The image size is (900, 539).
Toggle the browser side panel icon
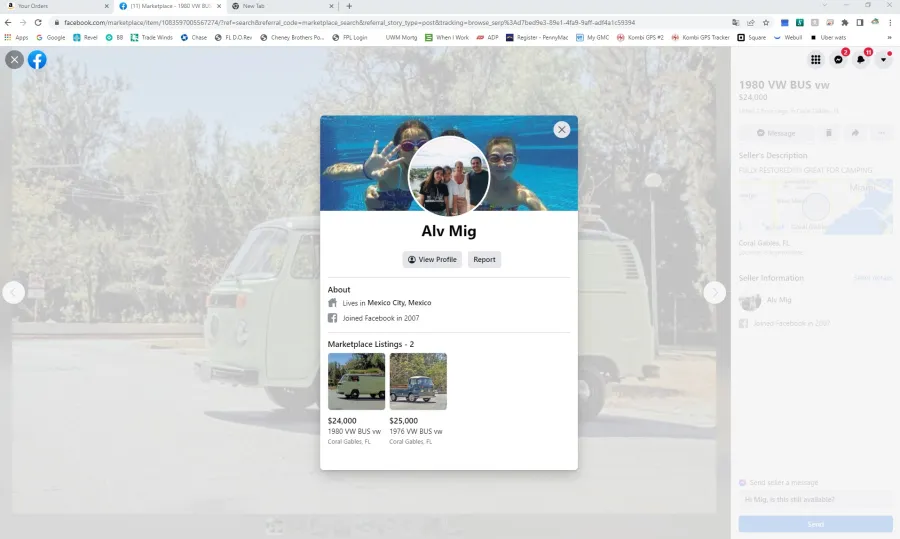coord(860,22)
